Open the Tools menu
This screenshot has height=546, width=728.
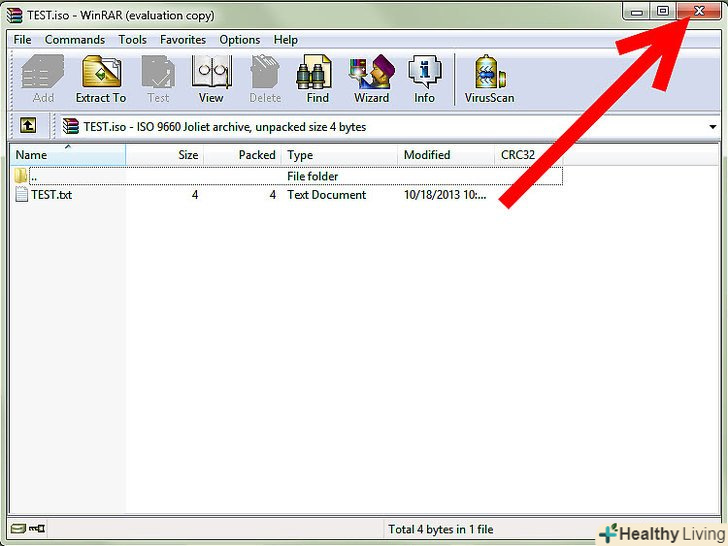[132, 40]
